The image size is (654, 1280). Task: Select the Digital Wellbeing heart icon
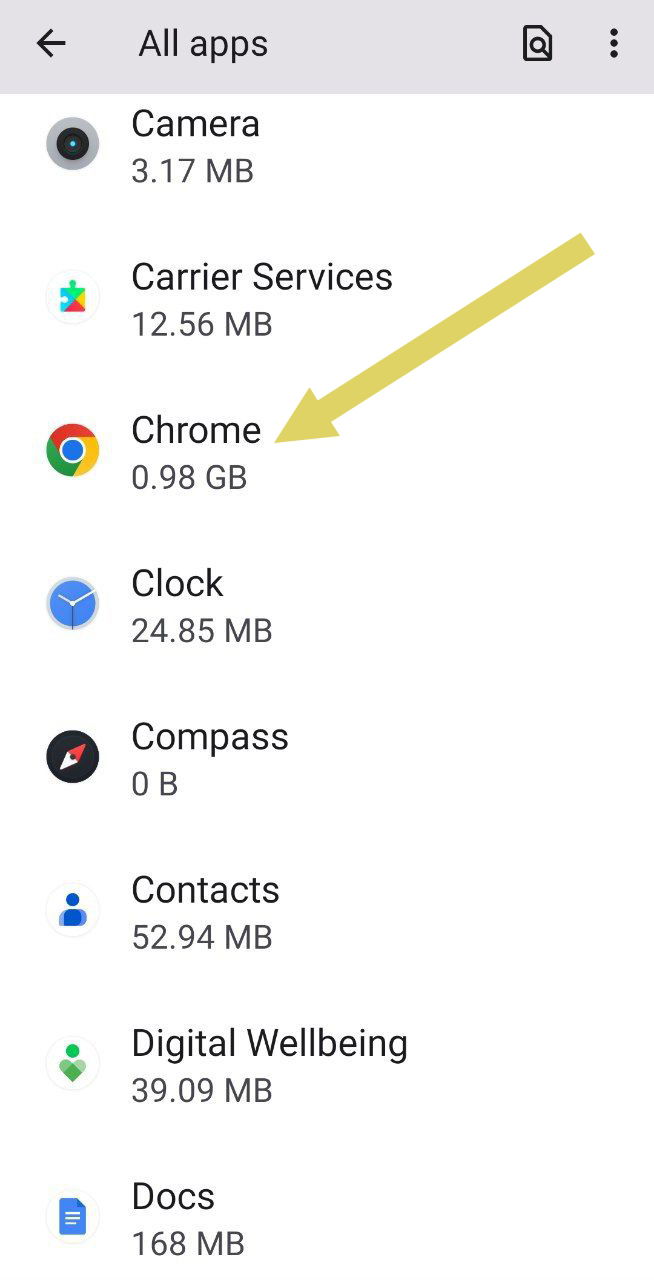[72, 1063]
